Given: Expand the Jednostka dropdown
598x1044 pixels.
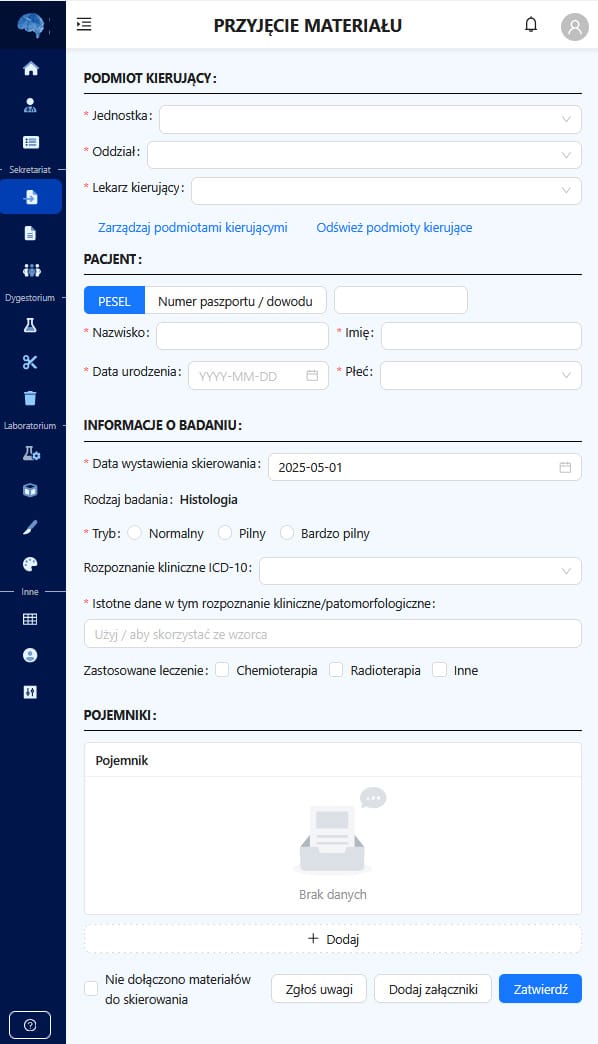Looking at the screenshot, I should click(x=370, y=119).
